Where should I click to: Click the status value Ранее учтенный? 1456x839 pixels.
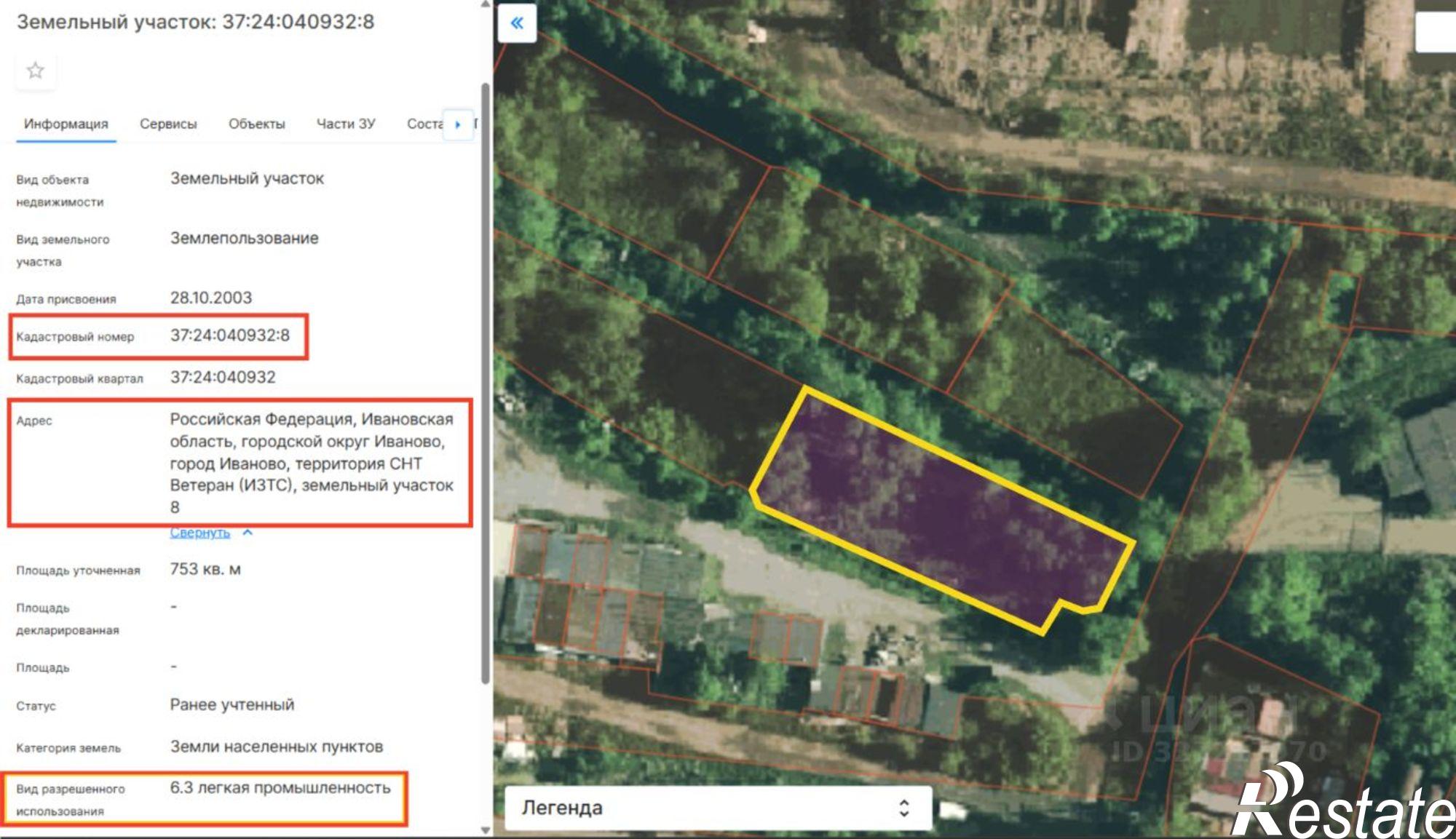pyautogui.click(x=232, y=704)
